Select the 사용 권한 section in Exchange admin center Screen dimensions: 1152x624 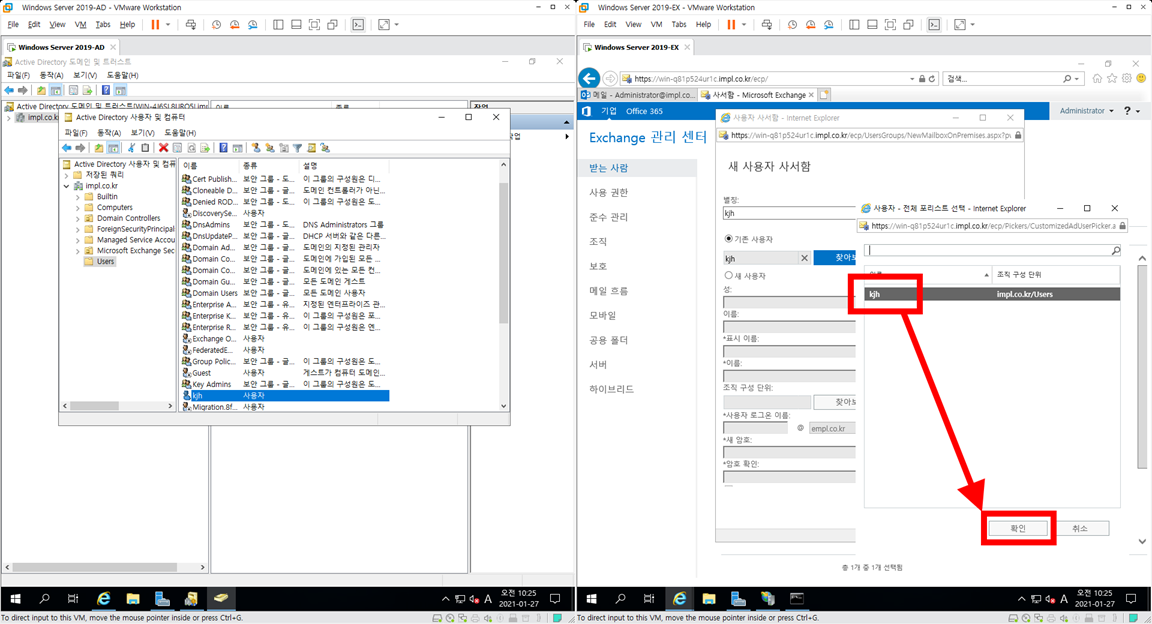608,193
